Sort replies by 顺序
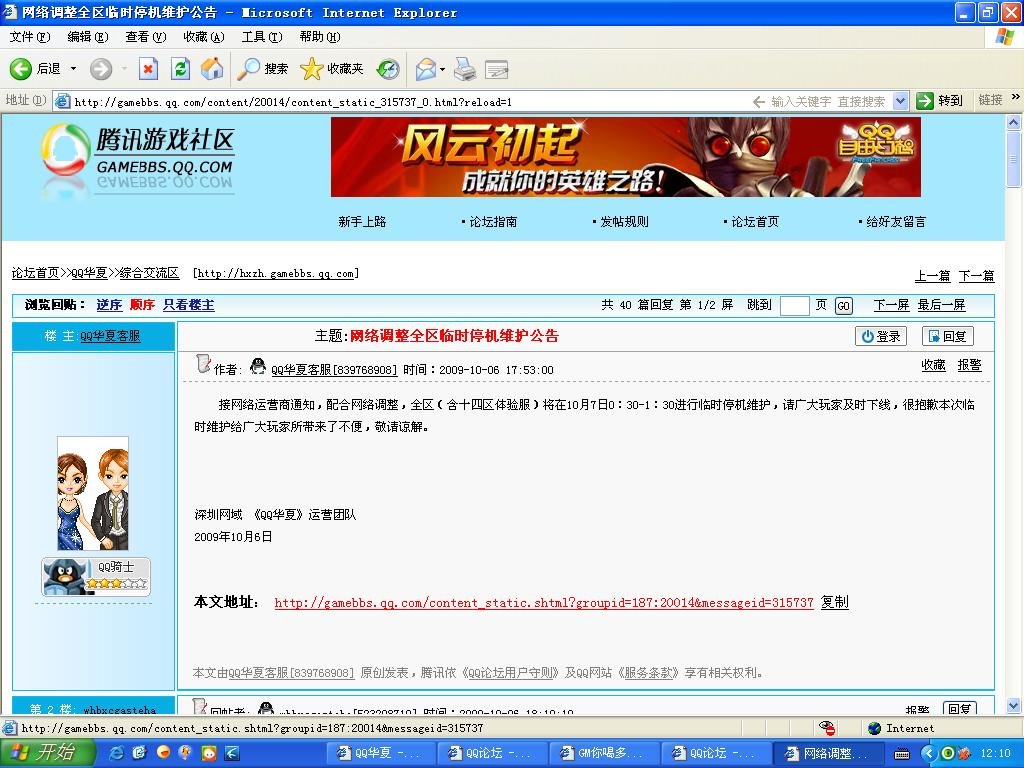Image resolution: width=1024 pixels, height=768 pixels. (x=142, y=304)
